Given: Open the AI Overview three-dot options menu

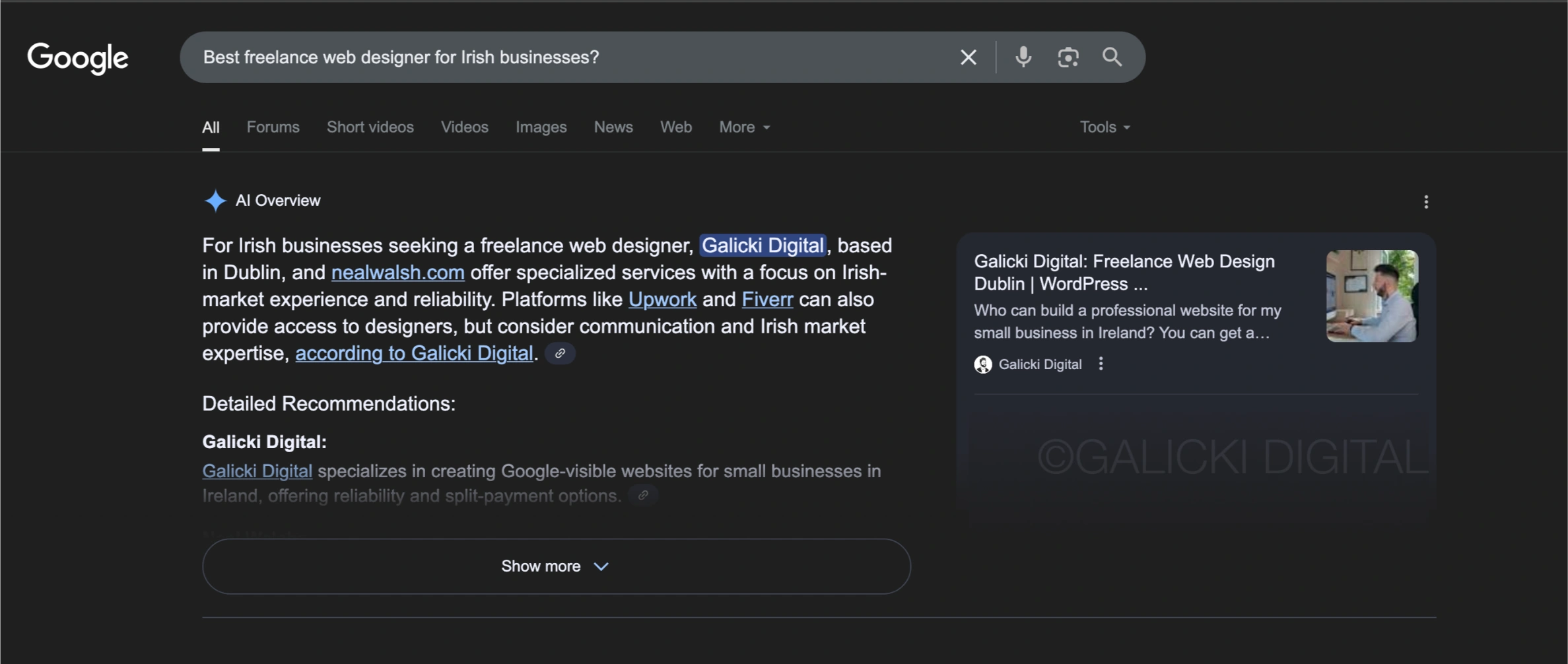Looking at the screenshot, I should [x=1425, y=202].
